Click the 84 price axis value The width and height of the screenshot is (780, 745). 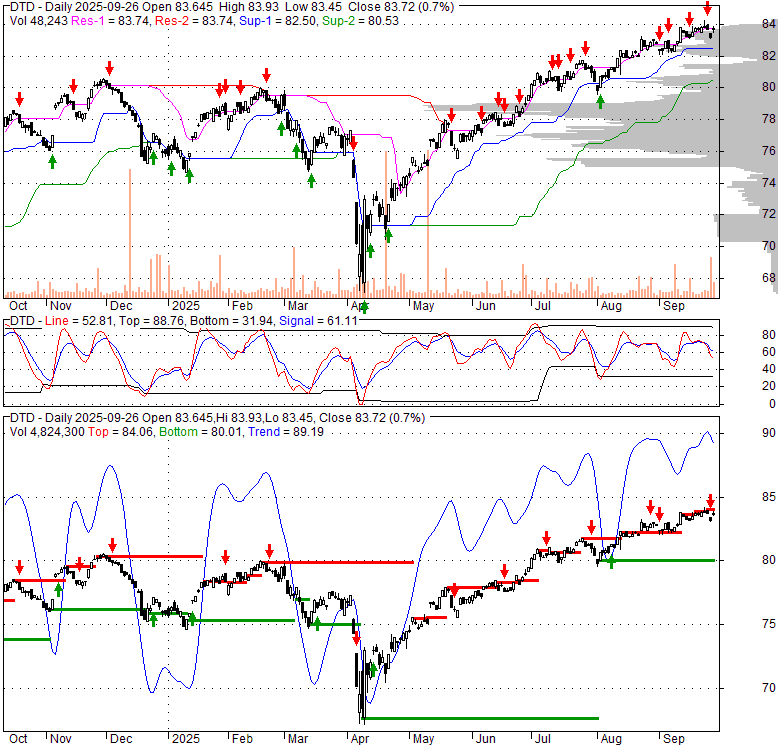click(769, 24)
